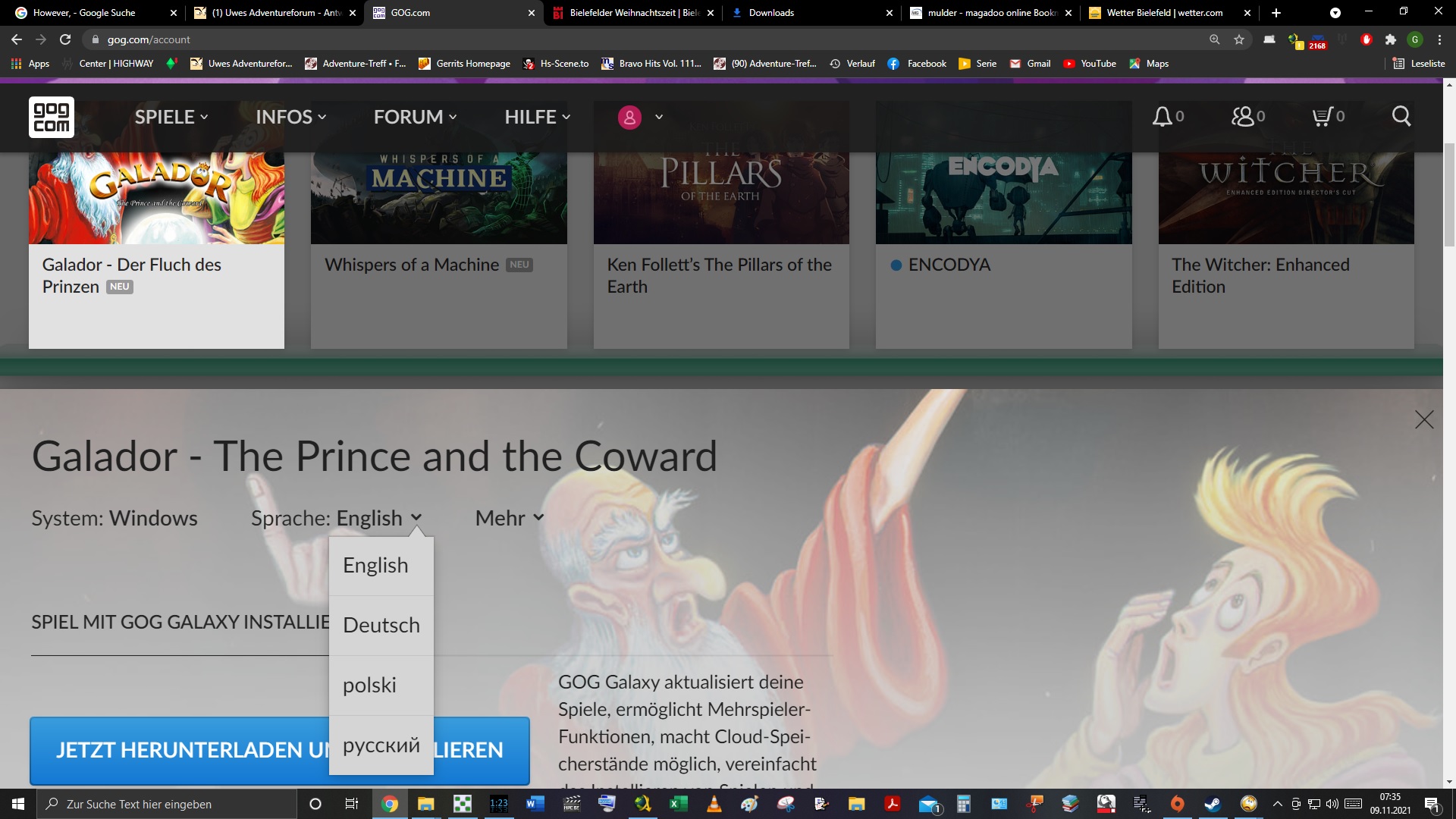Open the Verlauf bookmark
The height and width of the screenshot is (819, 1456).
coord(852,64)
